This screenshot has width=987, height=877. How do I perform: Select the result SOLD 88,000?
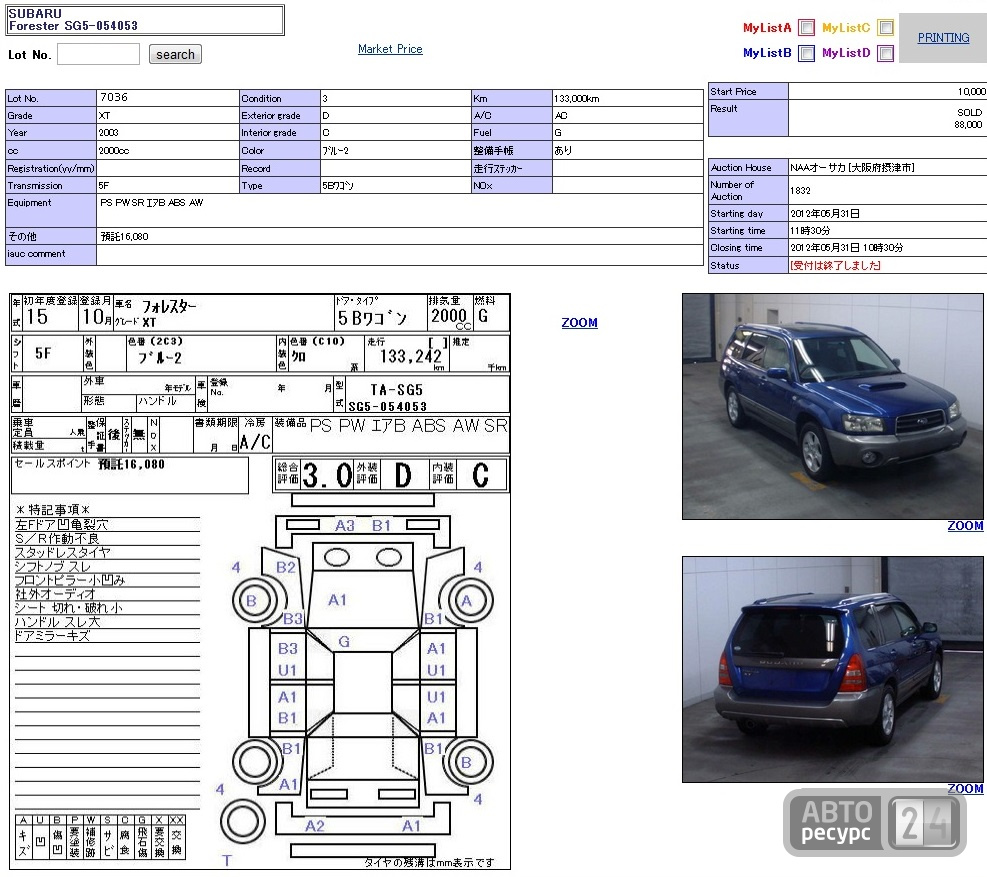(969, 118)
